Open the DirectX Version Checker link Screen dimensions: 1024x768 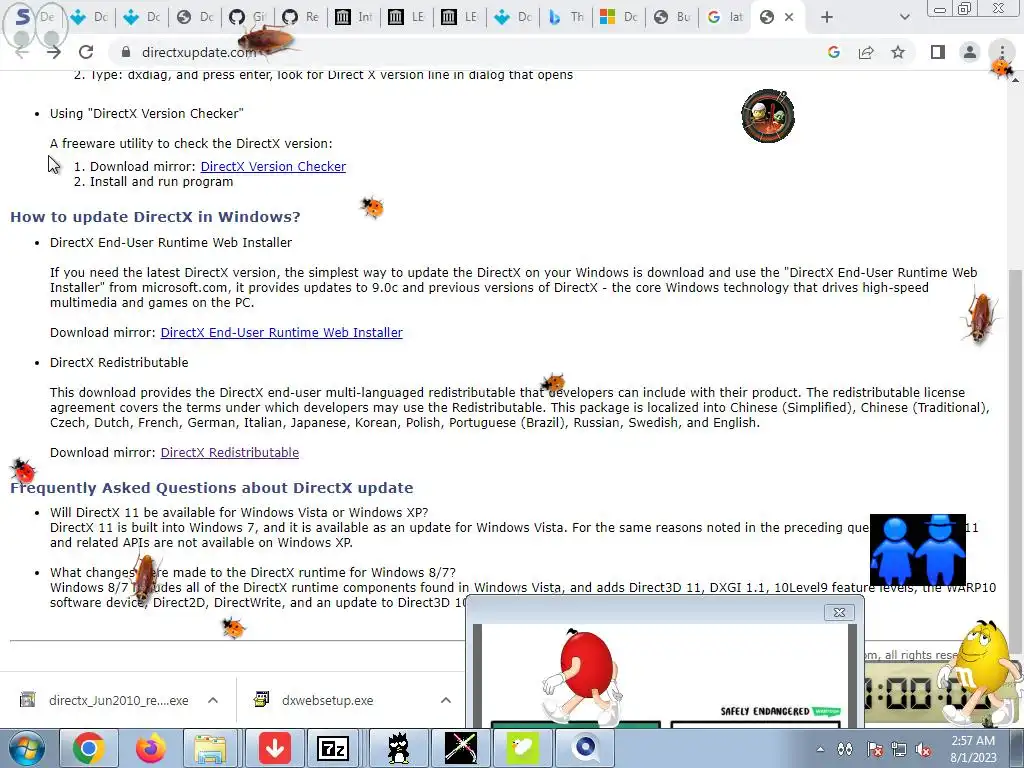coord(273,167)
